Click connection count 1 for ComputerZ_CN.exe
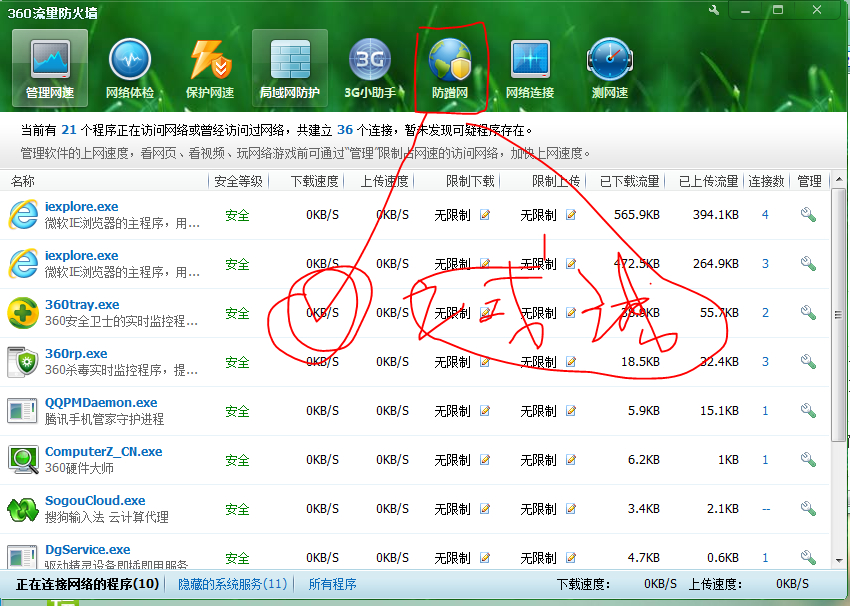This screenshot has width=850, height=606. pos(765,459)
